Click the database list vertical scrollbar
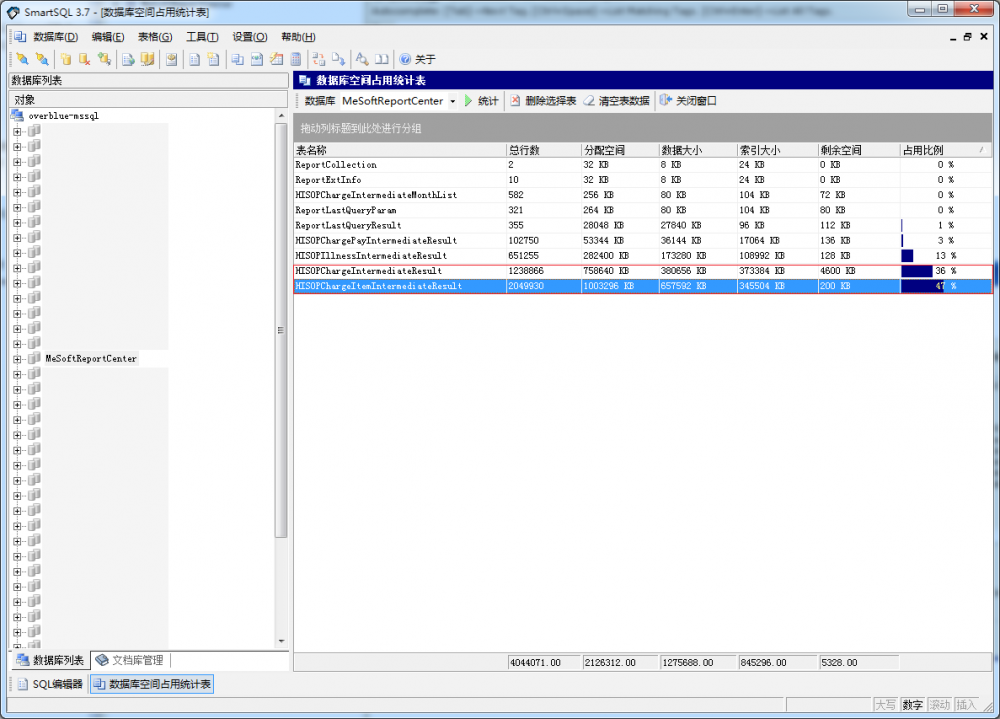 (x=281, y=330)
